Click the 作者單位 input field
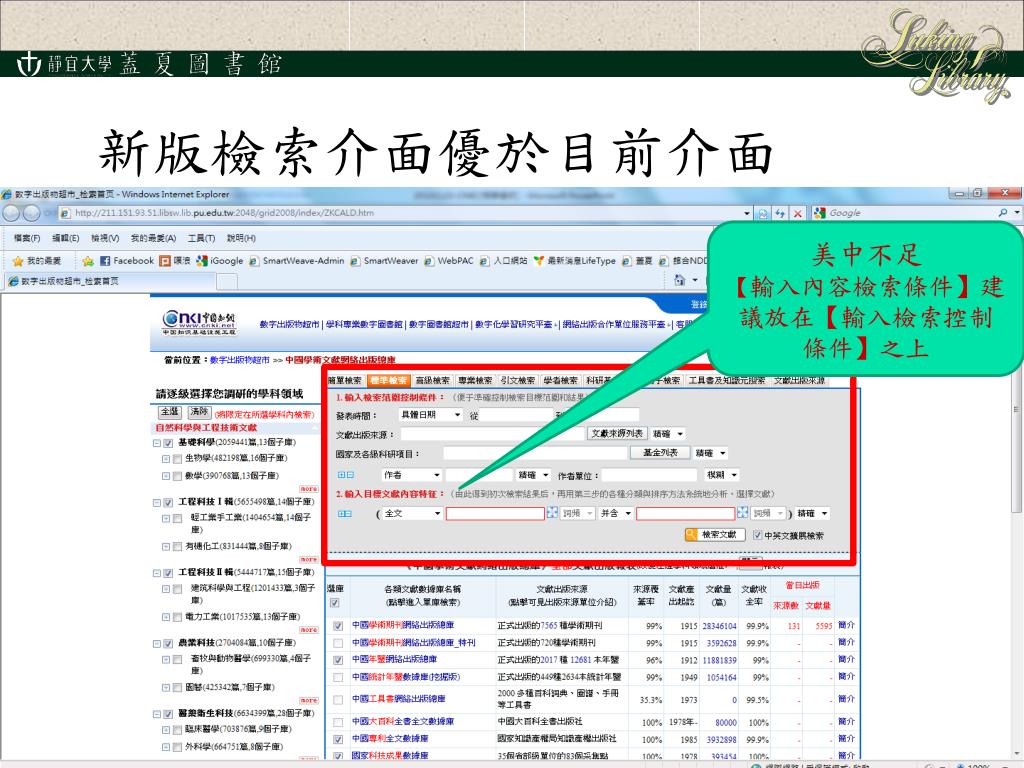This screenshot has height=768, width=1024. click(x=650, y=475)
